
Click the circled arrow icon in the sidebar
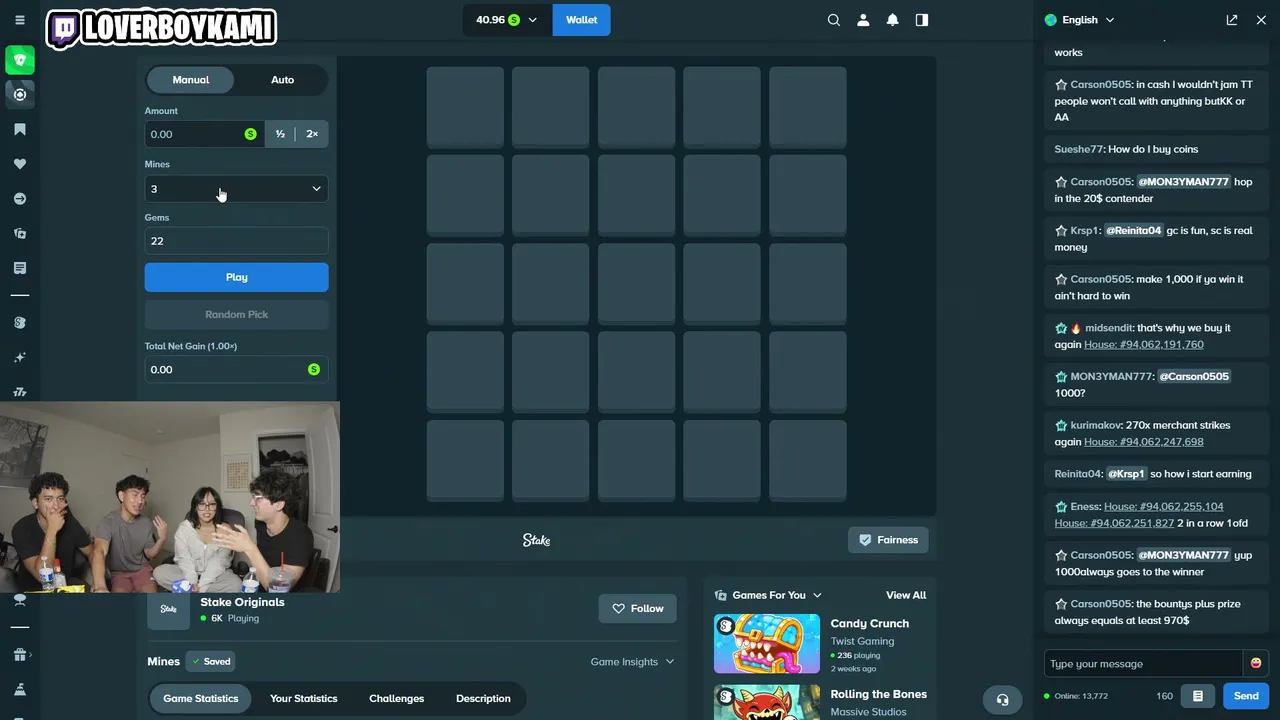[19, 199]
